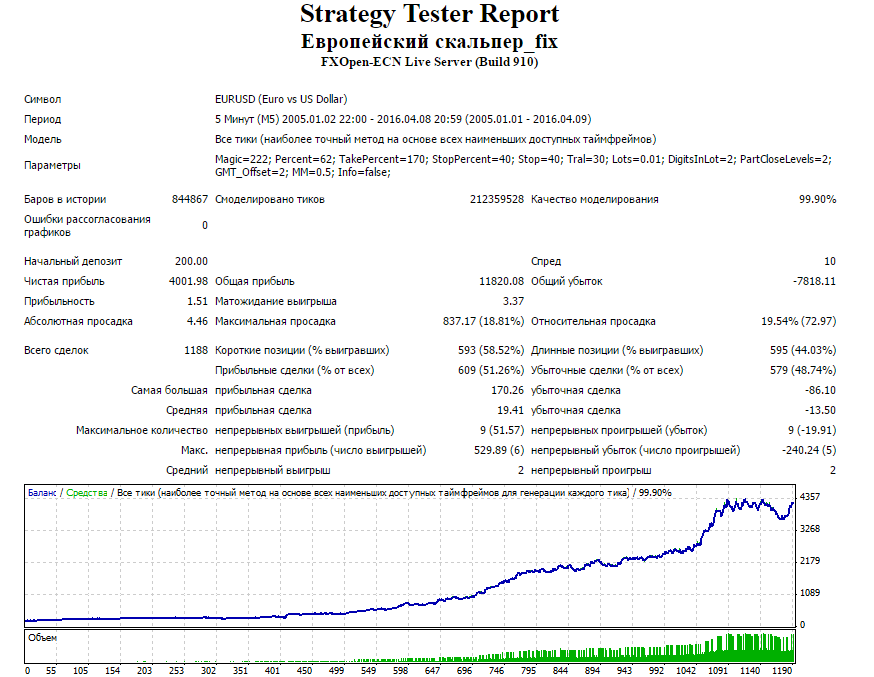Click the period value 5 Минут (M5)
874x677 pixels.
pyautogui.click(x=247, y=119)
